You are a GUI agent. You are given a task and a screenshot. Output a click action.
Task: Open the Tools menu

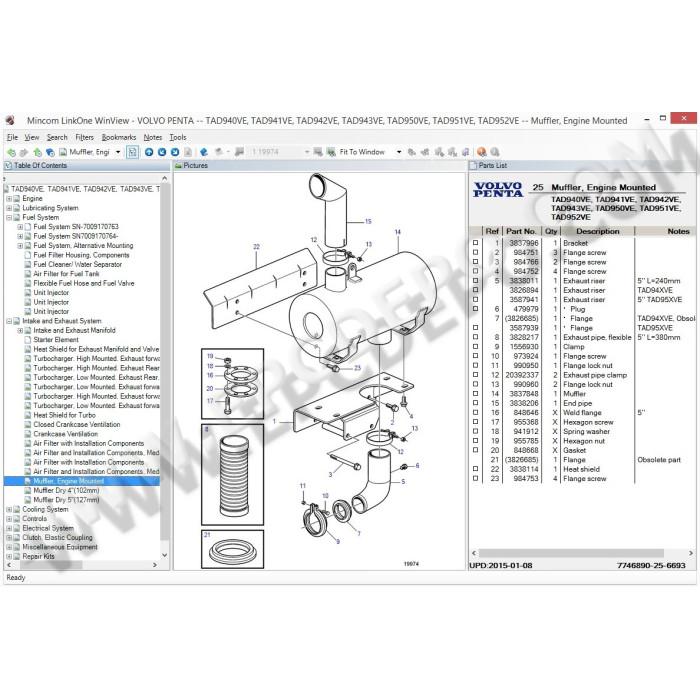178,138
